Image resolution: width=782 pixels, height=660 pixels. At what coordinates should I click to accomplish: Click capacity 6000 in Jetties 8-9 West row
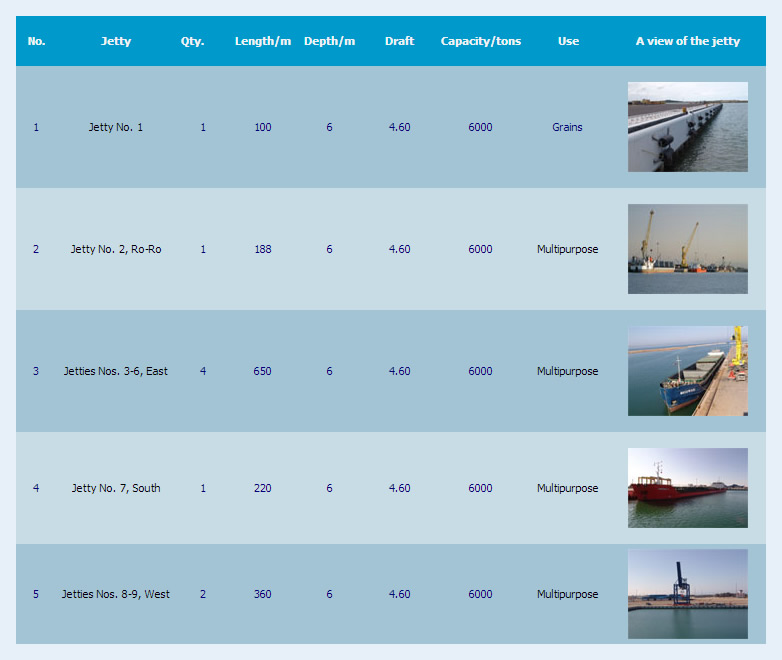pos(480,594)
